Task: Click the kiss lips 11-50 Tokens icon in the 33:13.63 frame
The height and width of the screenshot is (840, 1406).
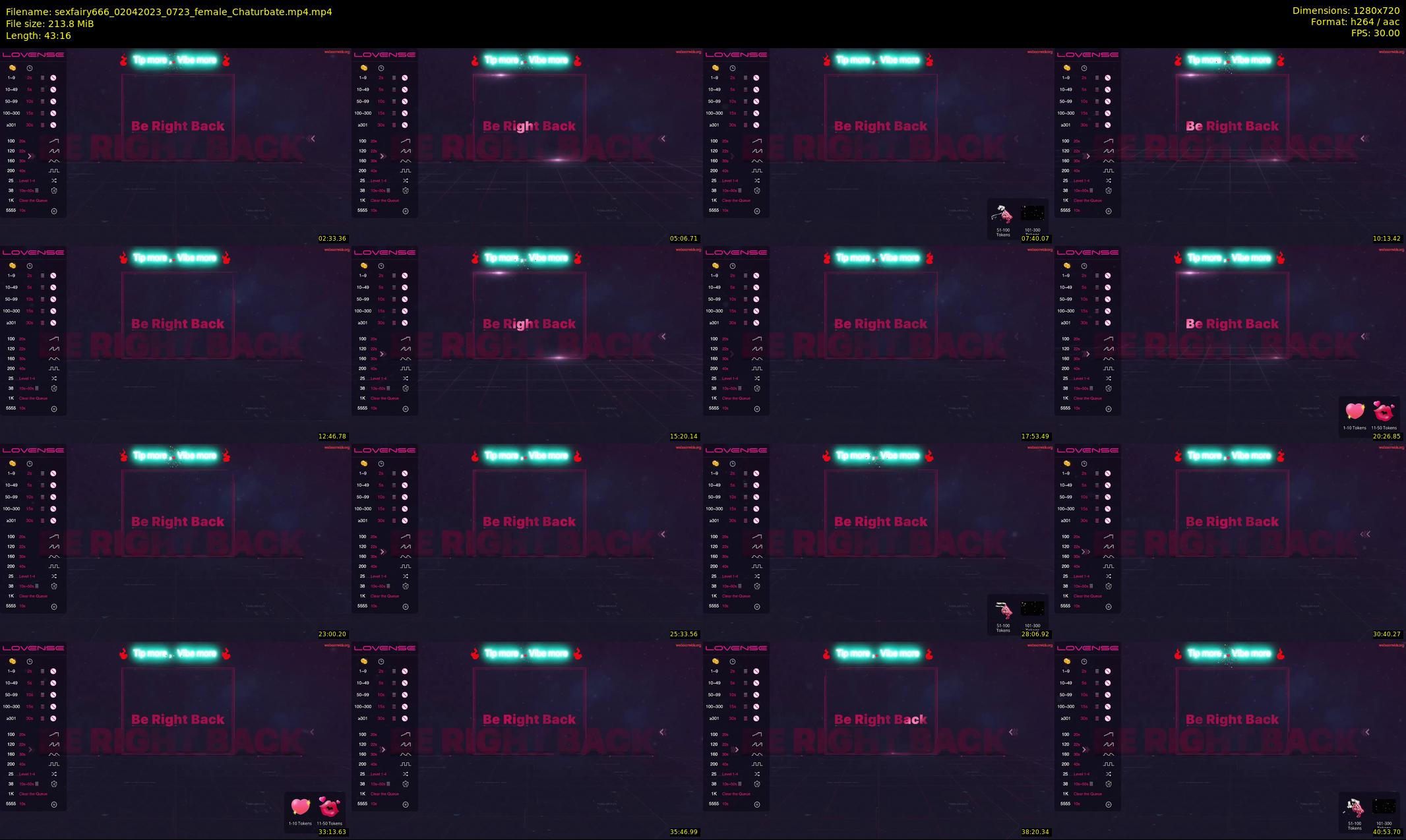Action: pos(328,807)
